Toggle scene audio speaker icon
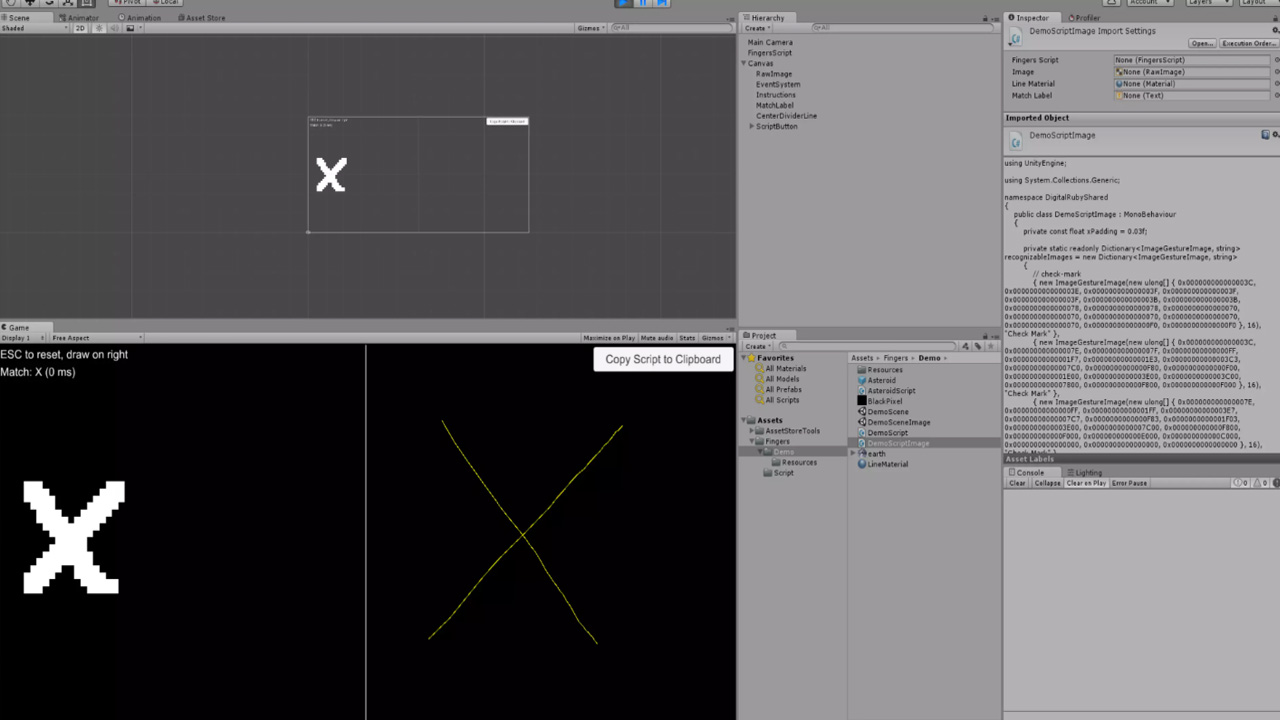The height and width of the screenshot is (720, 1280). pos(114,28)
